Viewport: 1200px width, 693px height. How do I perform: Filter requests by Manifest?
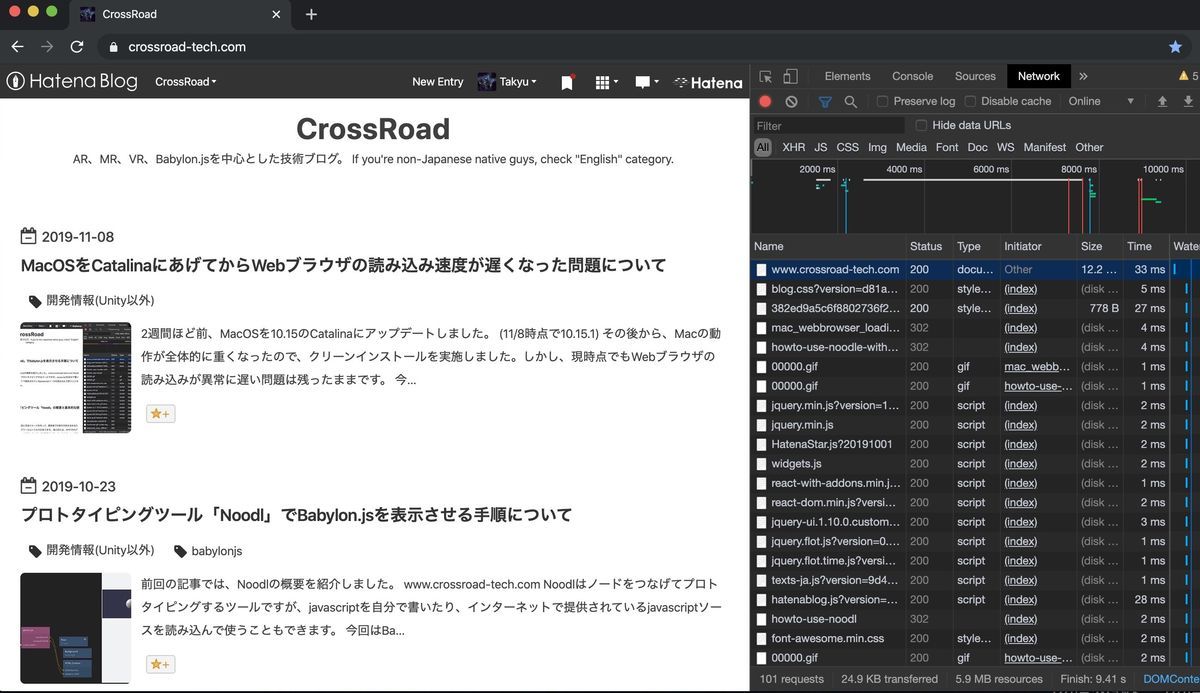(1044, 147)
